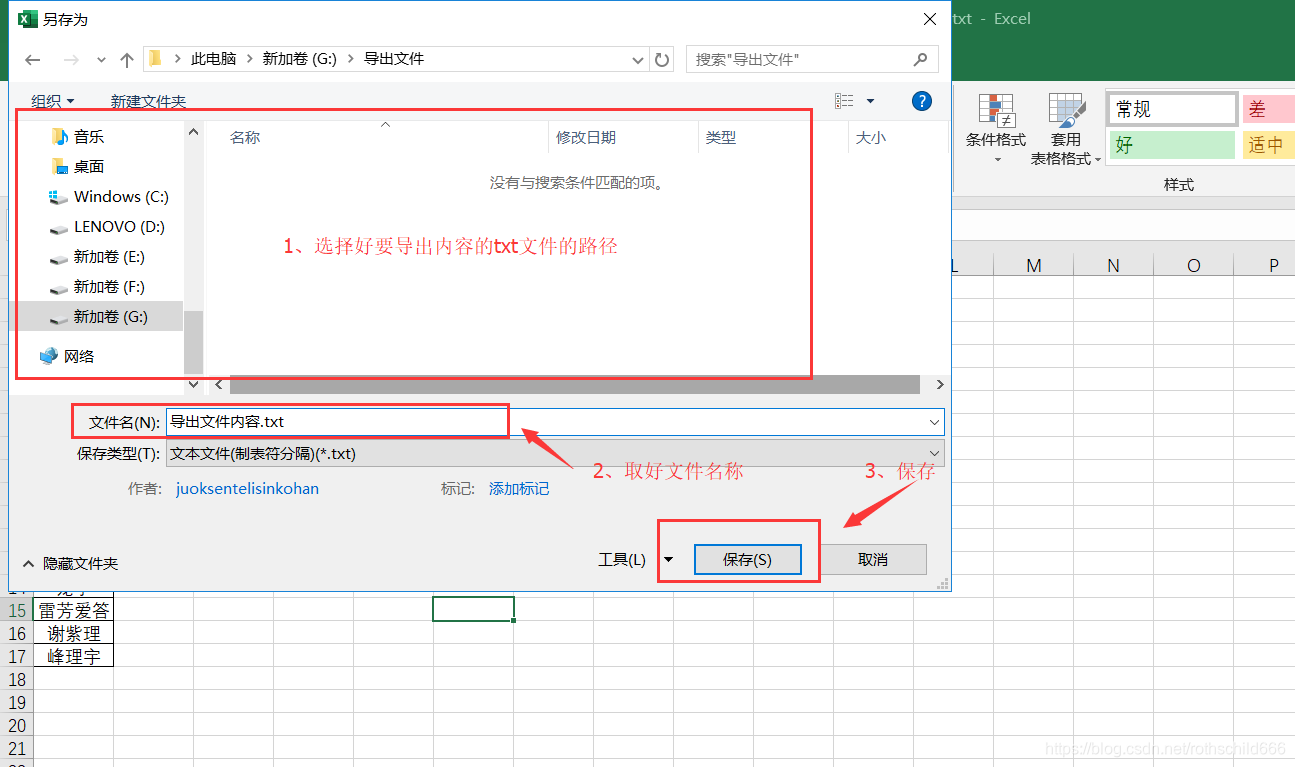Click the horizontal scrollbar right arrow
The width and height of the screenshot is (1295, 767).
939,385
